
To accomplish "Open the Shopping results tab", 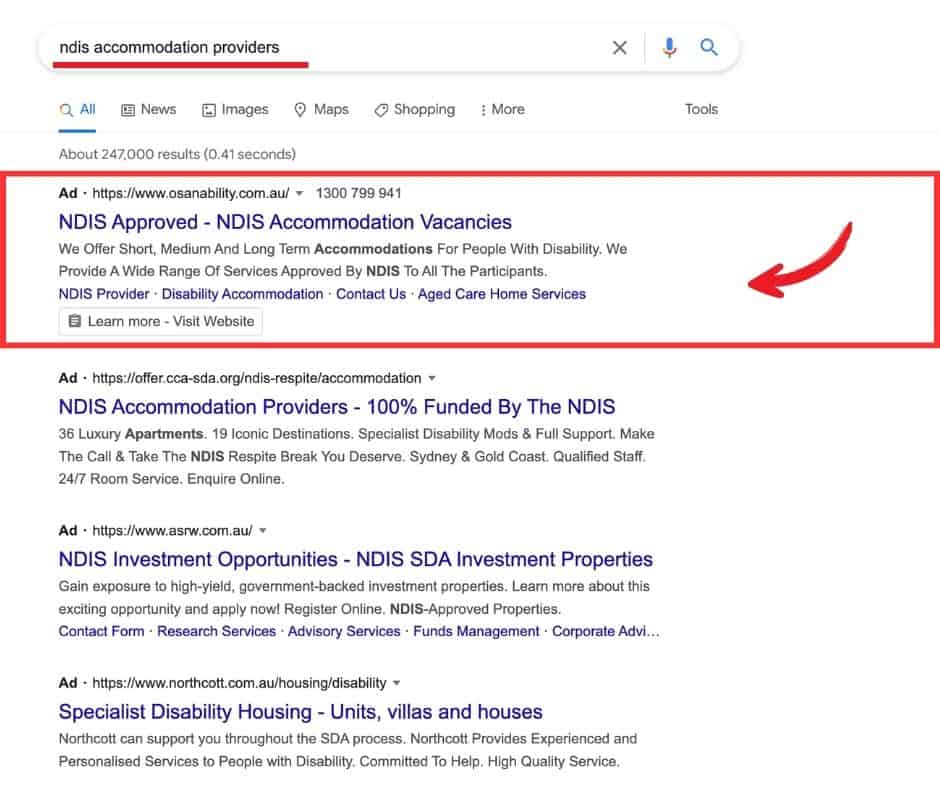I will tap(414, 110).
